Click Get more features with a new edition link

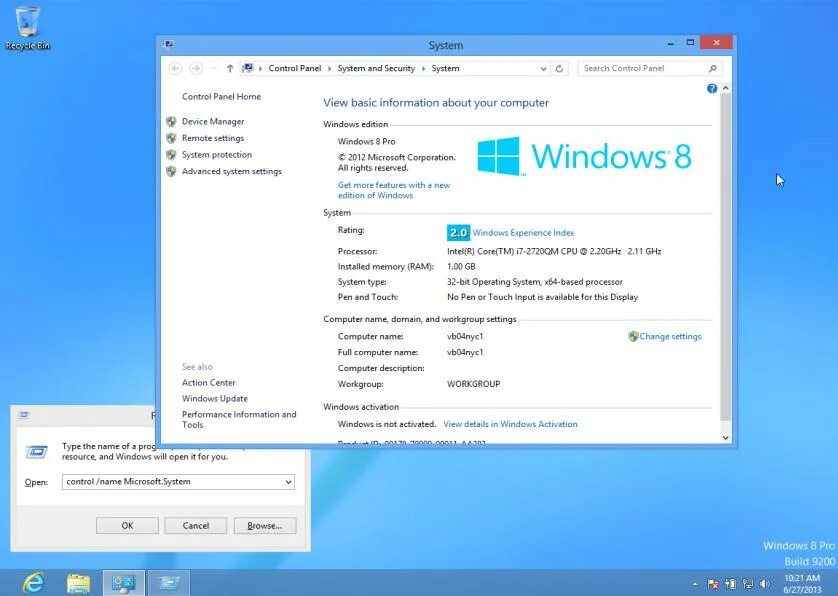coord(394,190)
